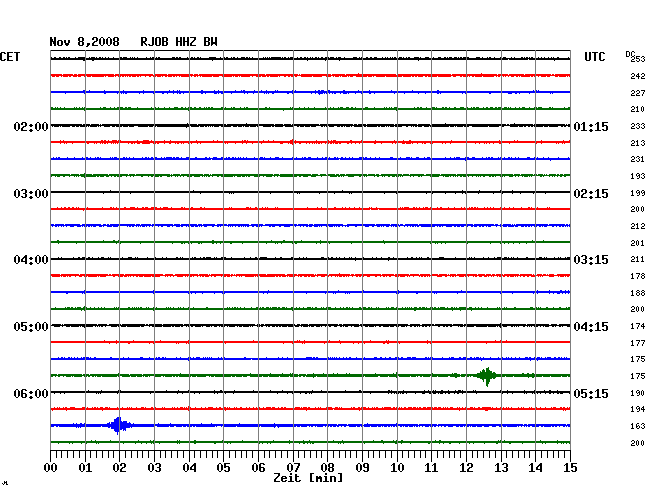Click the DC value "201"
This screenshot has width=650, height=494.
pos(638,243)
